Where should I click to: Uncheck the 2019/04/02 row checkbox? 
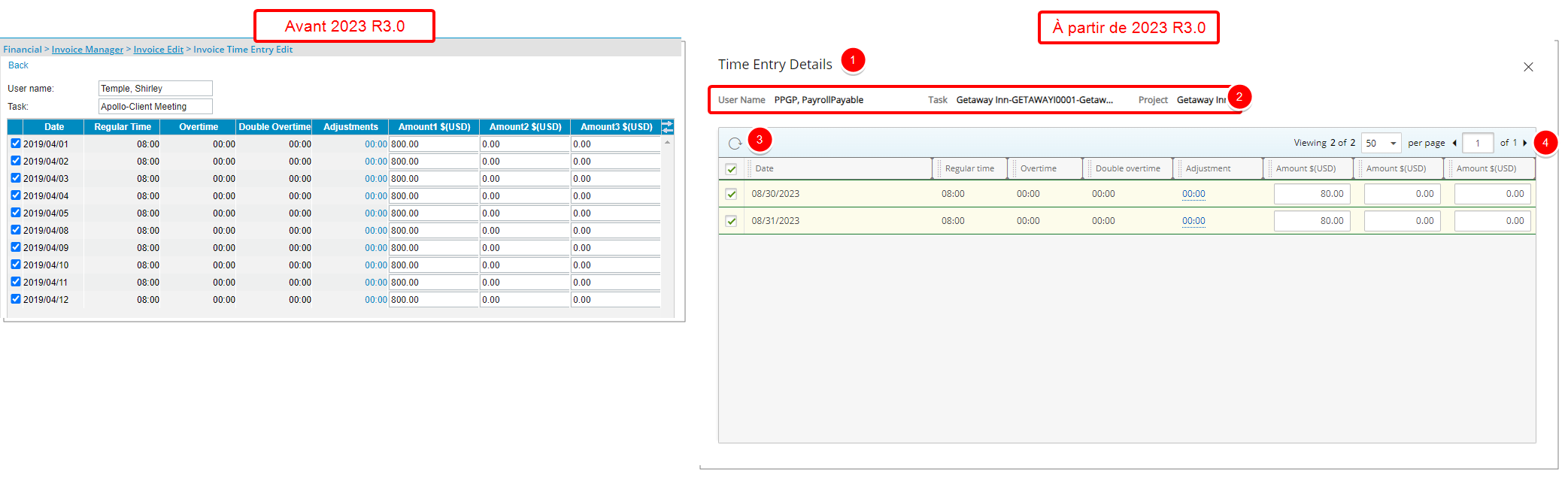pos(16,160)
